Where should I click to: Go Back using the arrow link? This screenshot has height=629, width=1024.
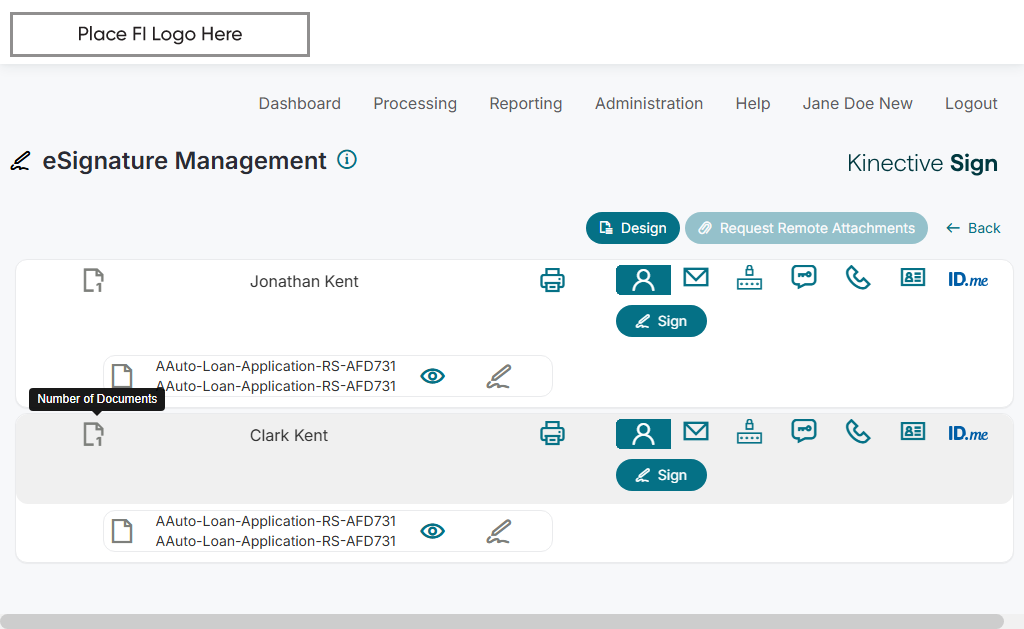[973, 228]
